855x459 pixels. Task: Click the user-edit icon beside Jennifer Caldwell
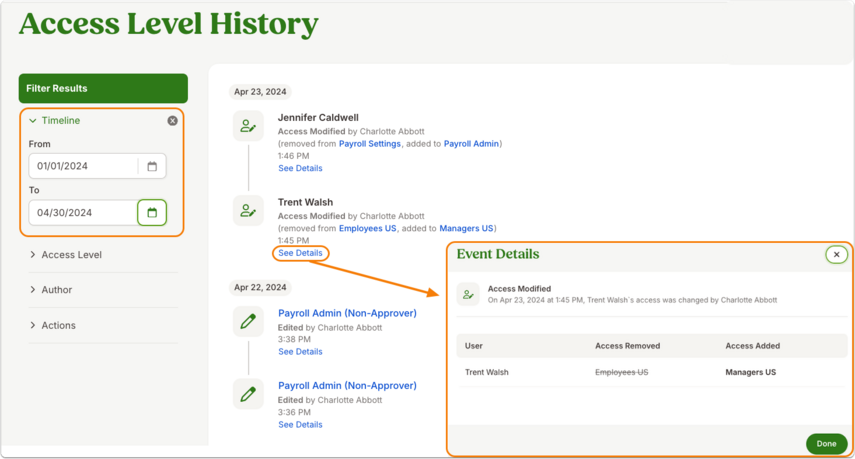(x=248, y=126)
